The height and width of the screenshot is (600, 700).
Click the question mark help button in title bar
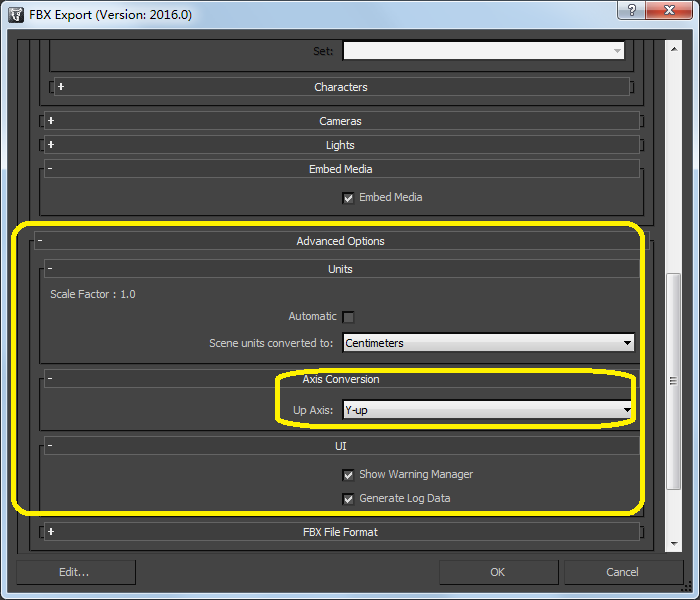pyautogui.click(x=631, y=10)
